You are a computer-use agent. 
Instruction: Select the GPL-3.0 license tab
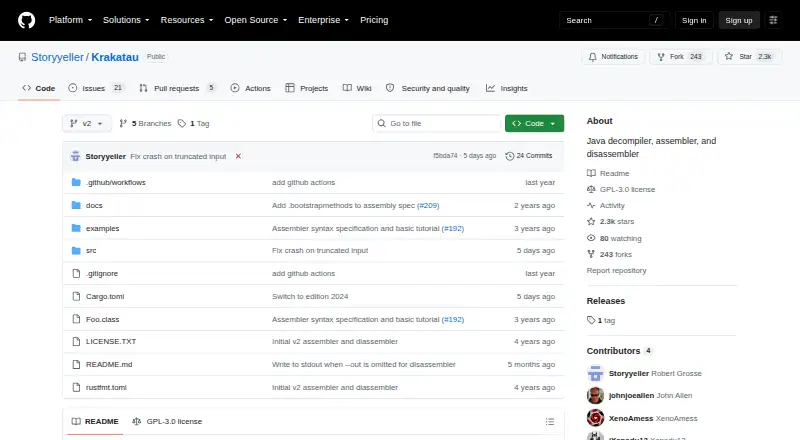(x=167, y=422)
